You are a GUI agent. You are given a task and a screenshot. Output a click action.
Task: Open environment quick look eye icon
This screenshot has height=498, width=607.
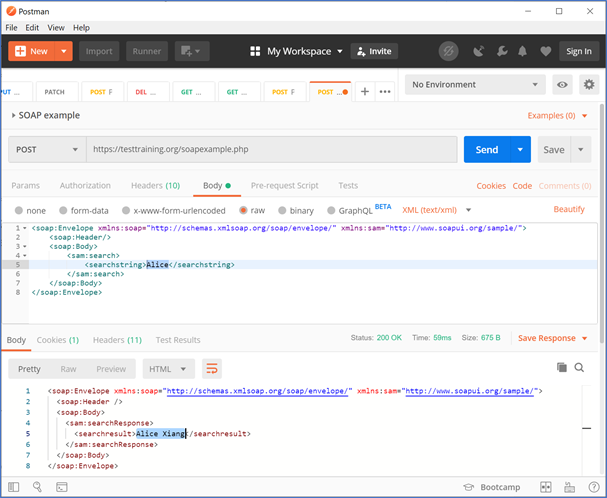pos(562,85)
